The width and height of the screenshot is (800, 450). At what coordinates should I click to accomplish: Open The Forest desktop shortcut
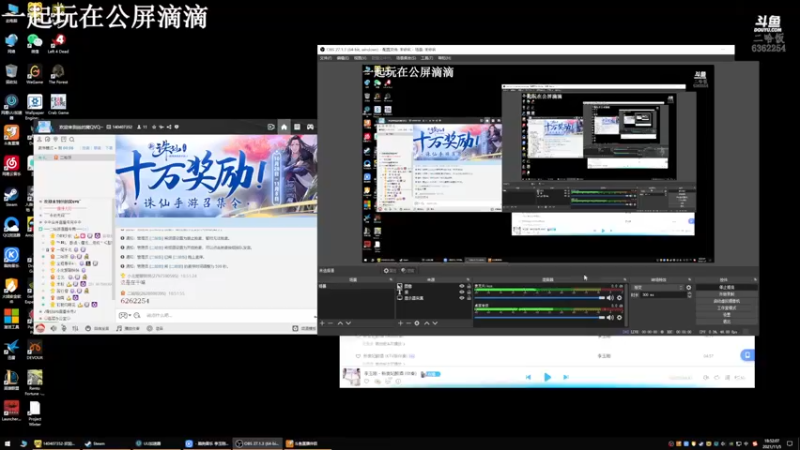click(58, 74)
